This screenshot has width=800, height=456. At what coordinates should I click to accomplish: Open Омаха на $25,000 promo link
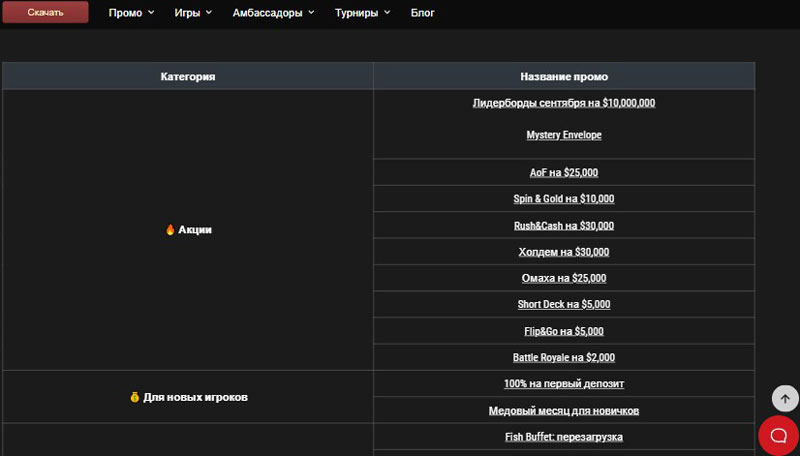coord(563,278)
